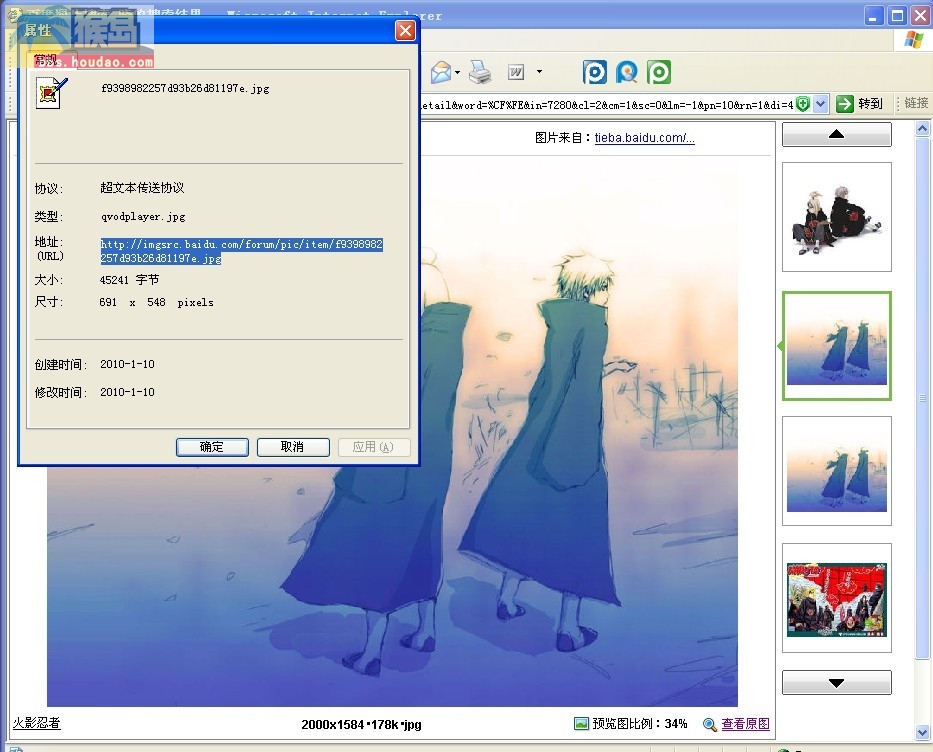Select the green-bordered highlighted thumbnail

point(836,346)
